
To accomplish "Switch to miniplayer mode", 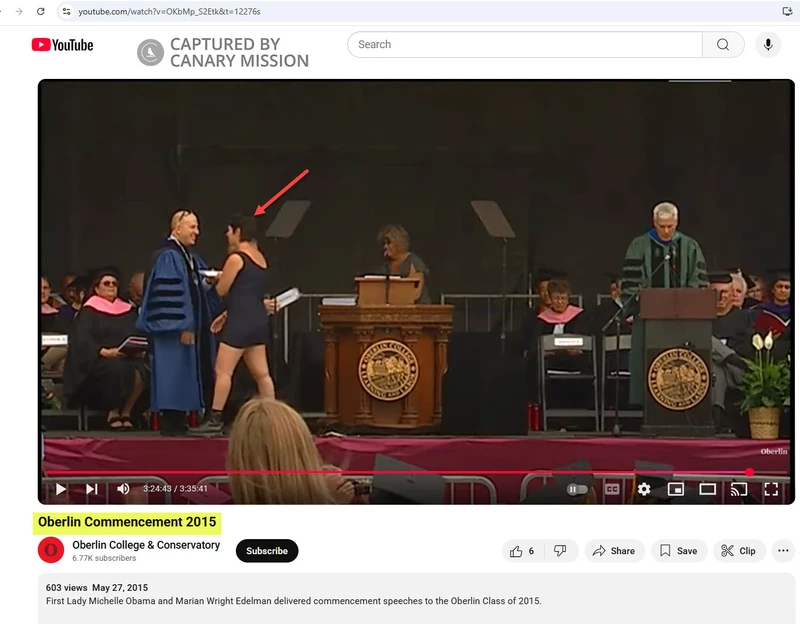I will 676,489.
